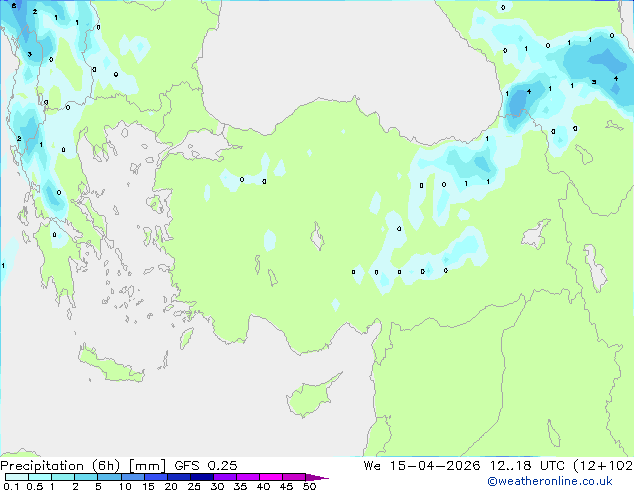Click the legend tick label '0.5'

click(35, 486)
